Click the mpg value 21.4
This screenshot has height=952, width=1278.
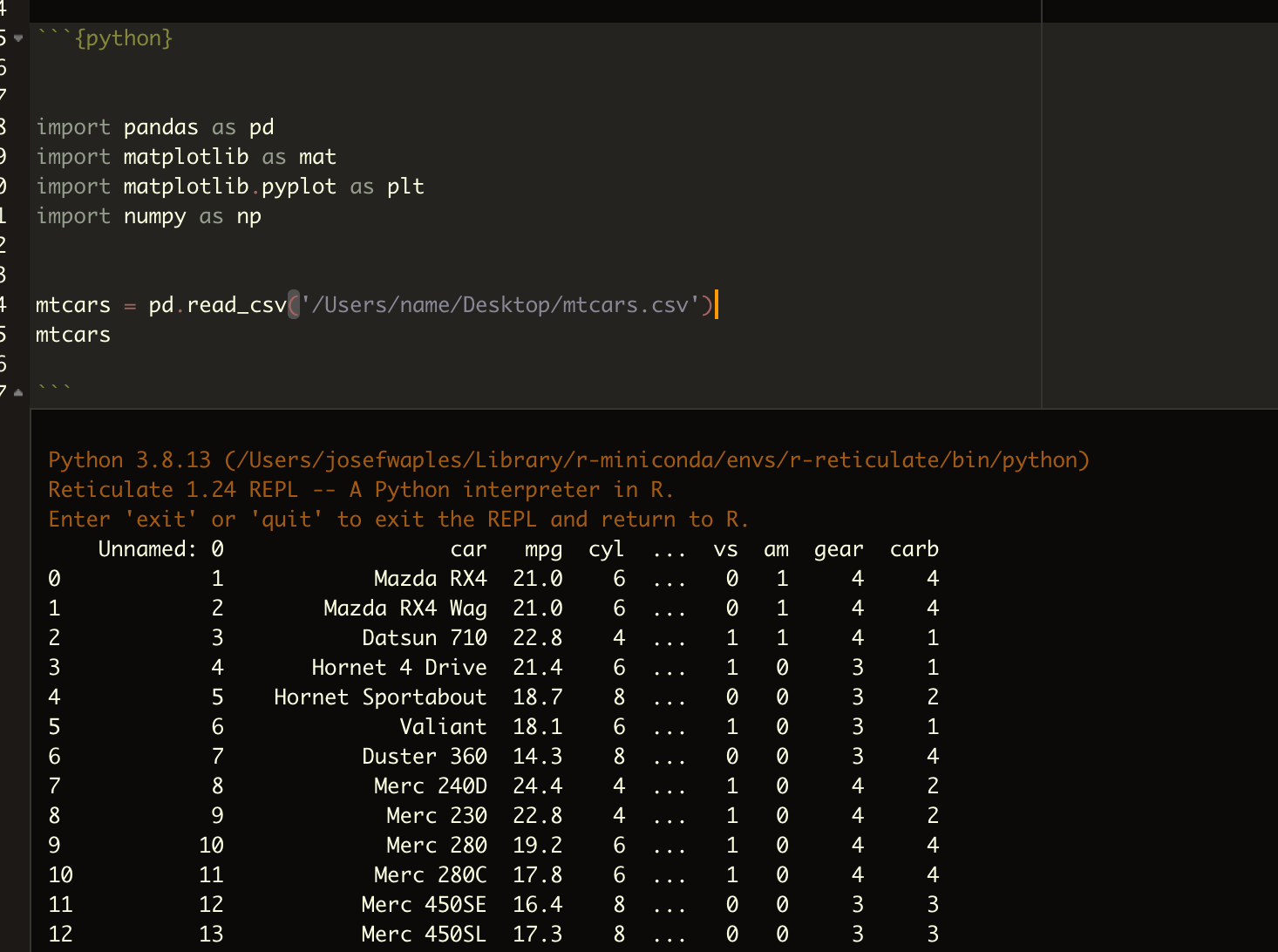point(538,668)
